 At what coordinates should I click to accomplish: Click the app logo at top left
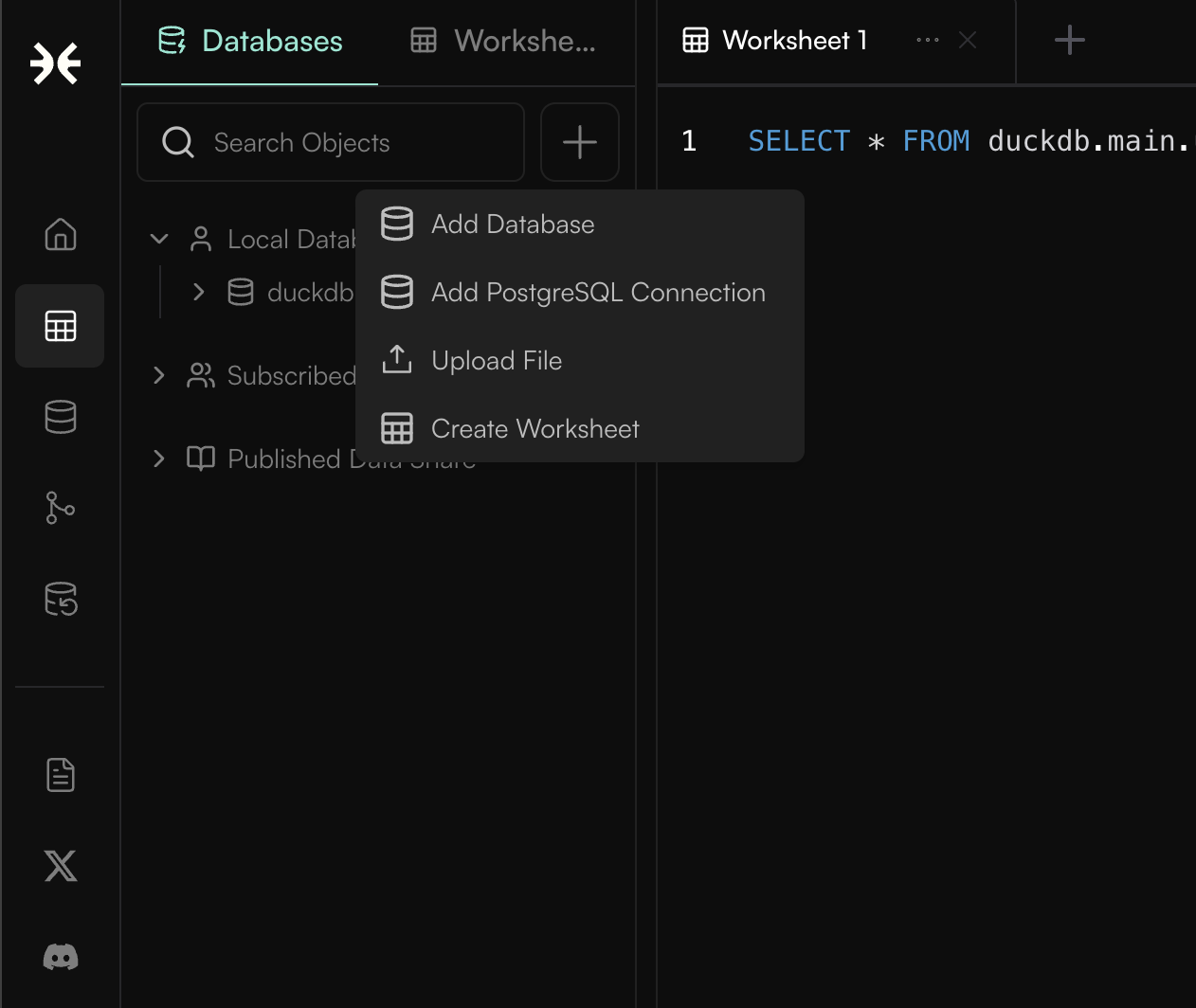(x=56, y=63)
